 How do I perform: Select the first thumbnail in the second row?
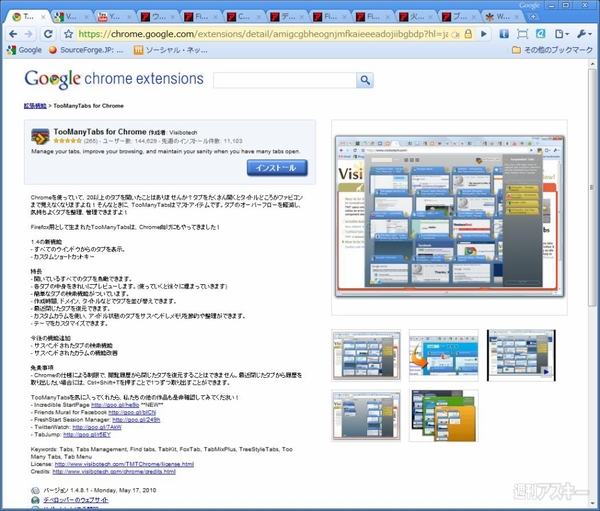366,416
